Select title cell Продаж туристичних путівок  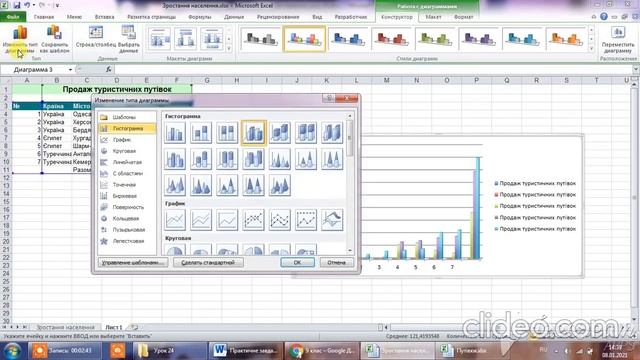116,89
